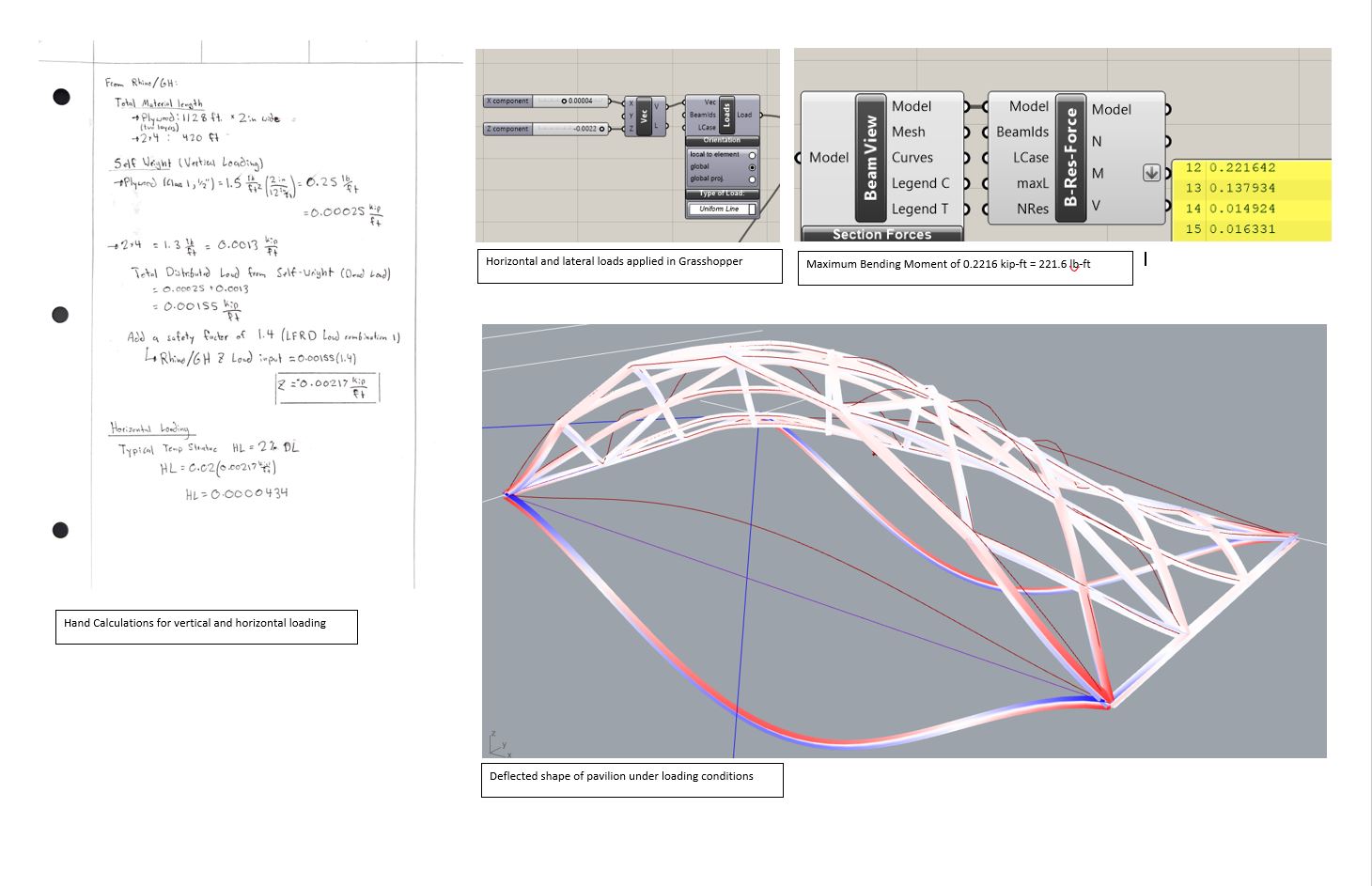This screenshot has height=886, width=1372.
Task: Click row 12 value 0.221642 in panel
Action: pos(1241,168)
